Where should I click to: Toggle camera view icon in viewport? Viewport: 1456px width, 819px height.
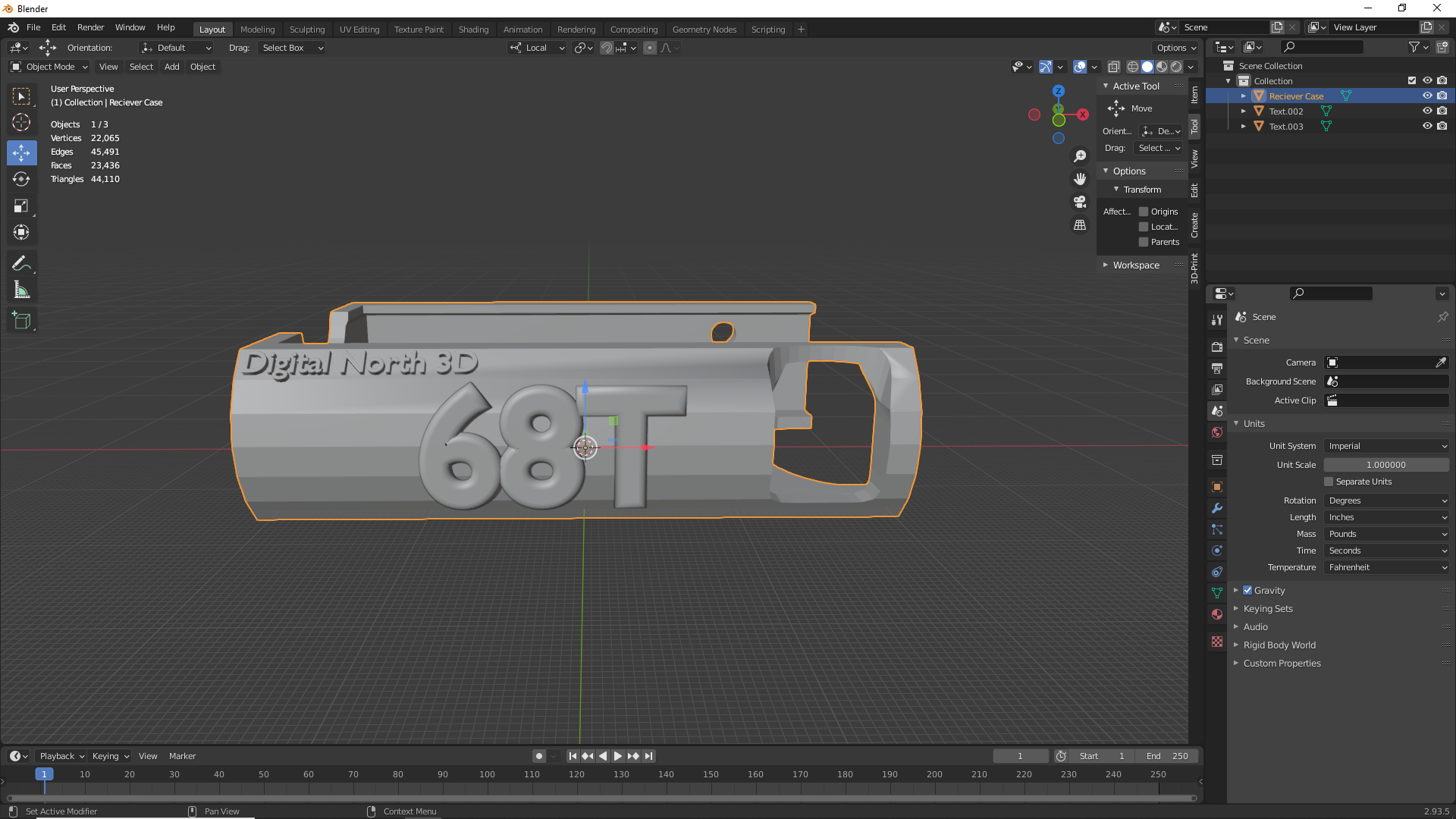coord(1080,202)
